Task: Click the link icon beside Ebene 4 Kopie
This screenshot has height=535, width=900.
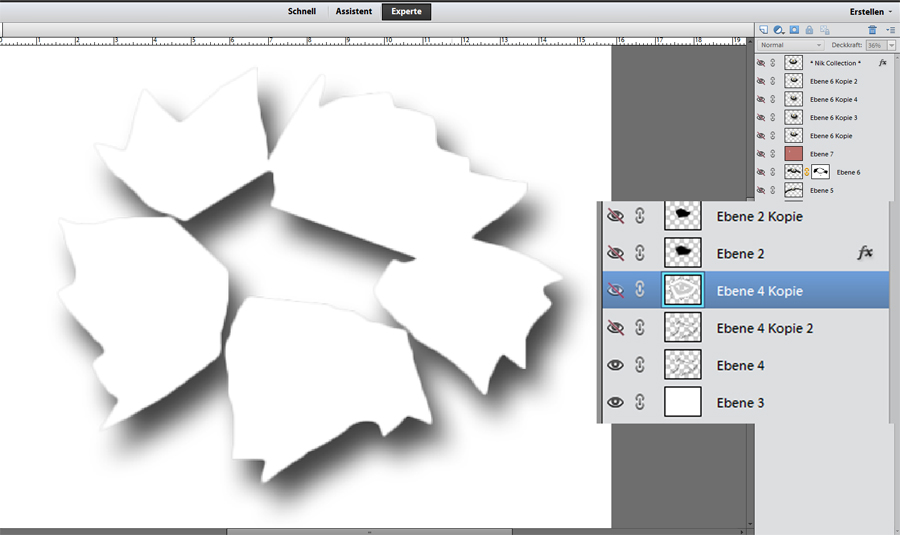Action: pos(640,291)
